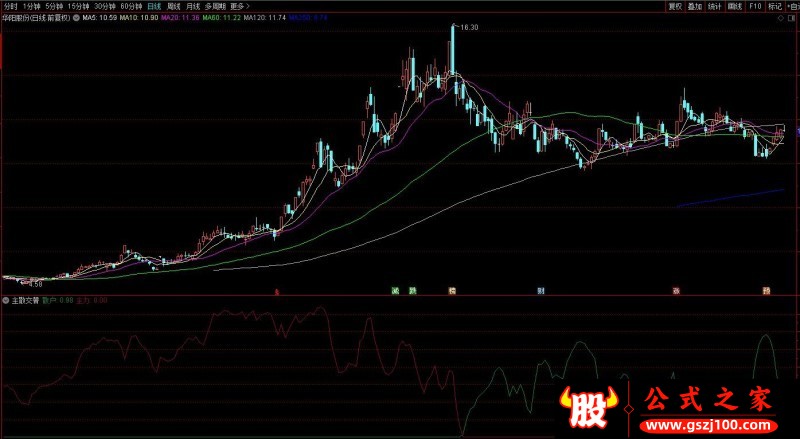Image resolution: width=800 pixels, height=439 pixels.
Task: Select the 15分钟 period tab
Action: [78, 6]
